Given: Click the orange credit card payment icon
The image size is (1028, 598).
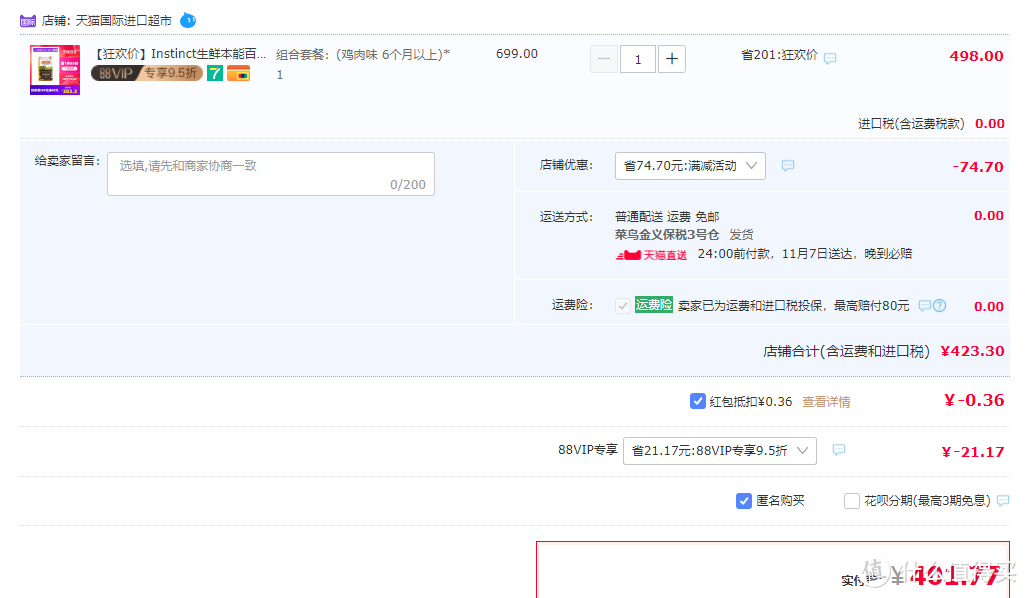Looking at the screenshot, I should (238, 73).
